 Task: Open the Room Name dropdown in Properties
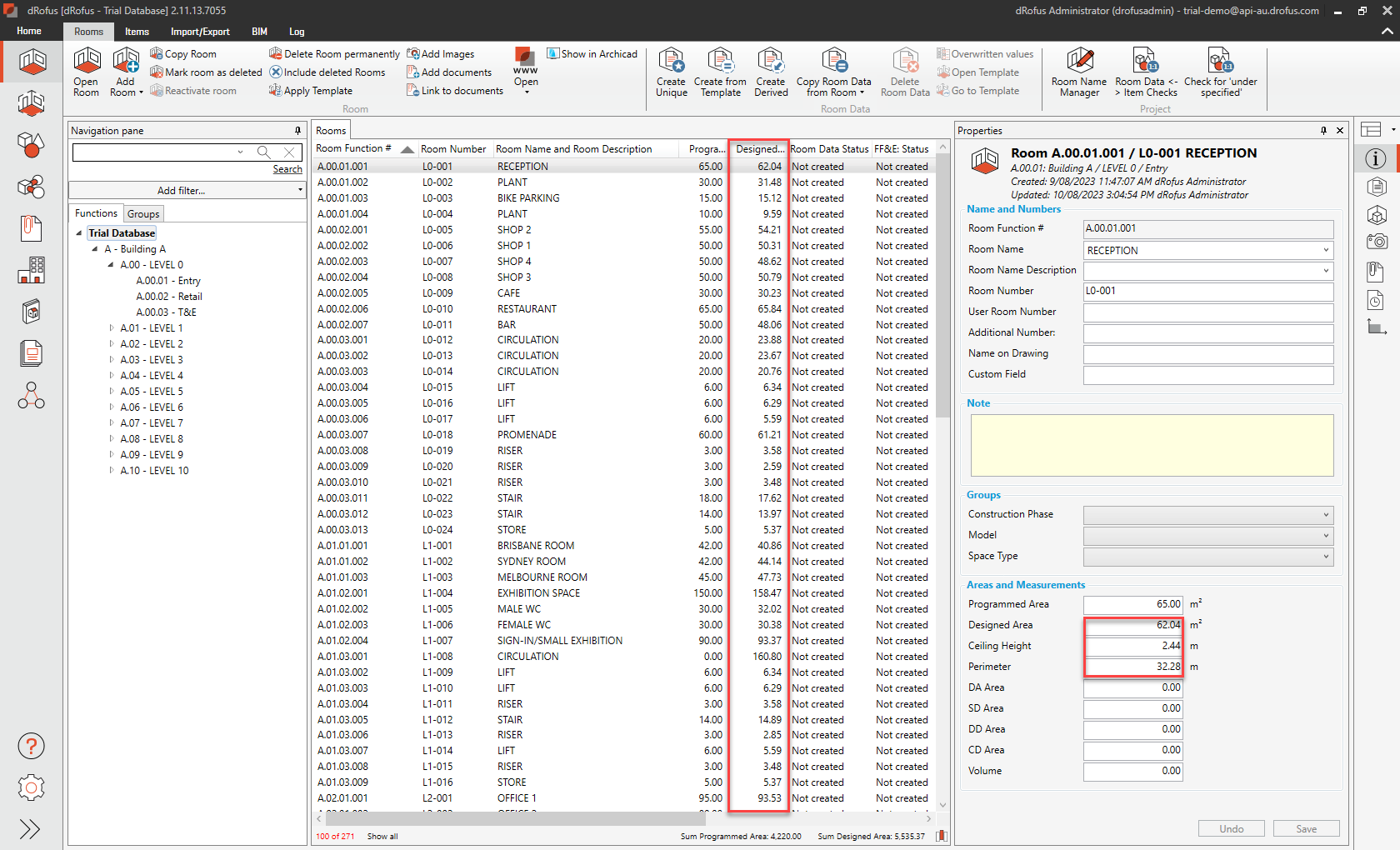[1325, 249]
